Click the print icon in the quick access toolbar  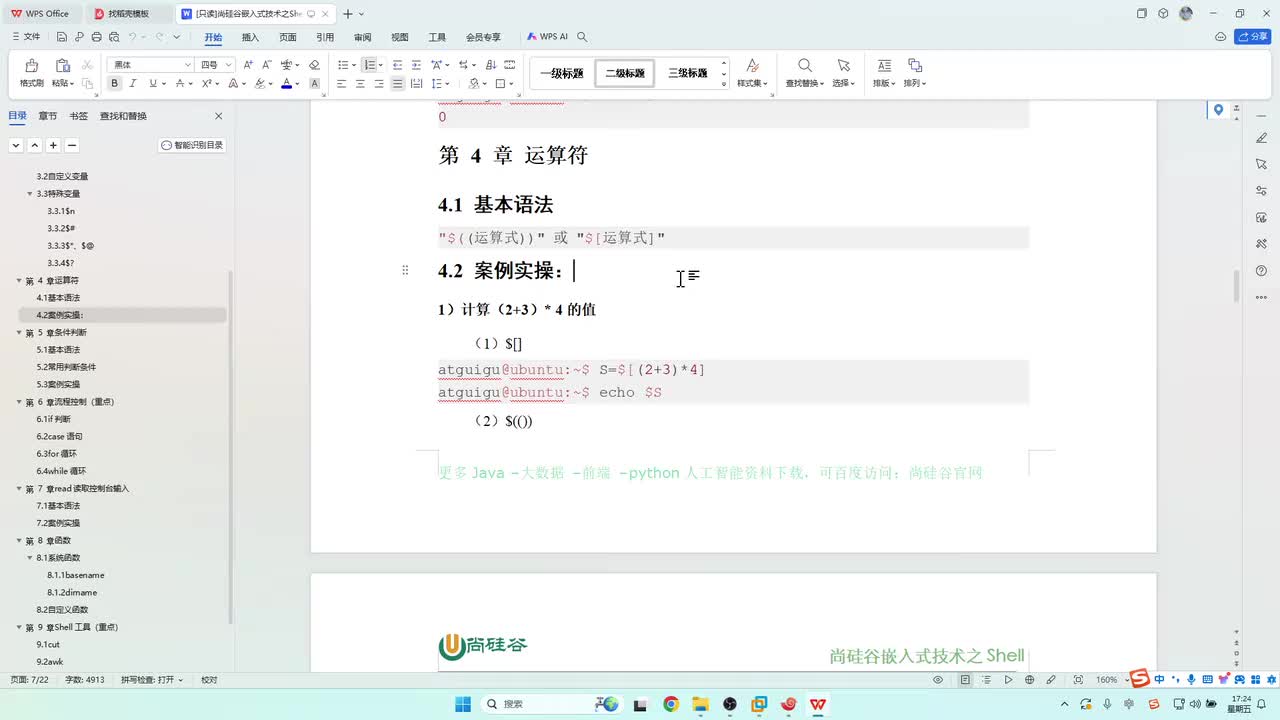click(x=96, y=37)
